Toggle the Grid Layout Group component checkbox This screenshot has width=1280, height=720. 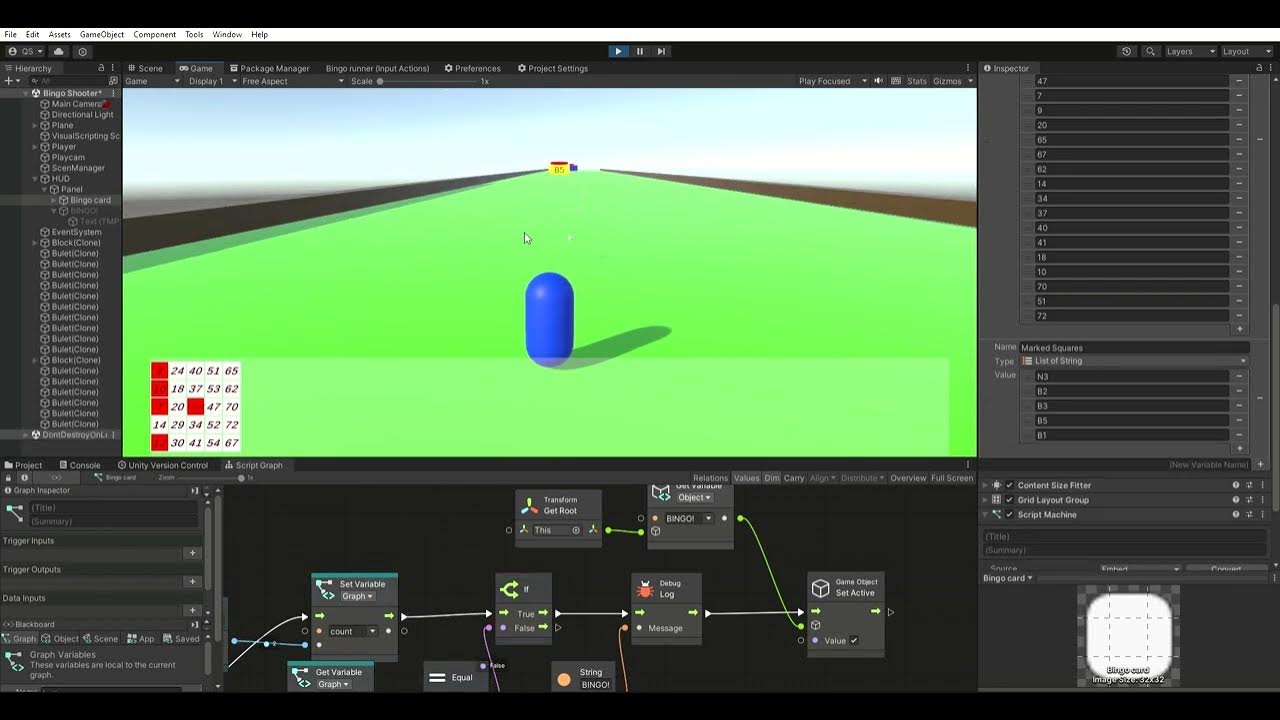pos(1009,500)
